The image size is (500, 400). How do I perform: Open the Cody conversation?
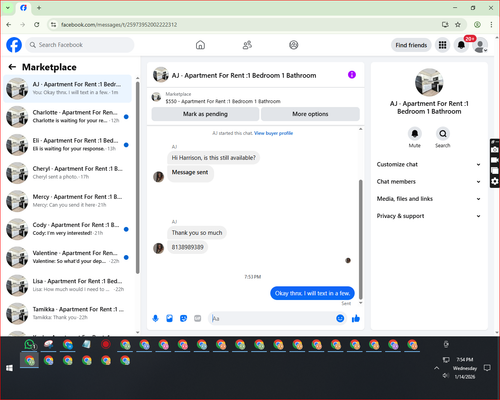point(68,229)
